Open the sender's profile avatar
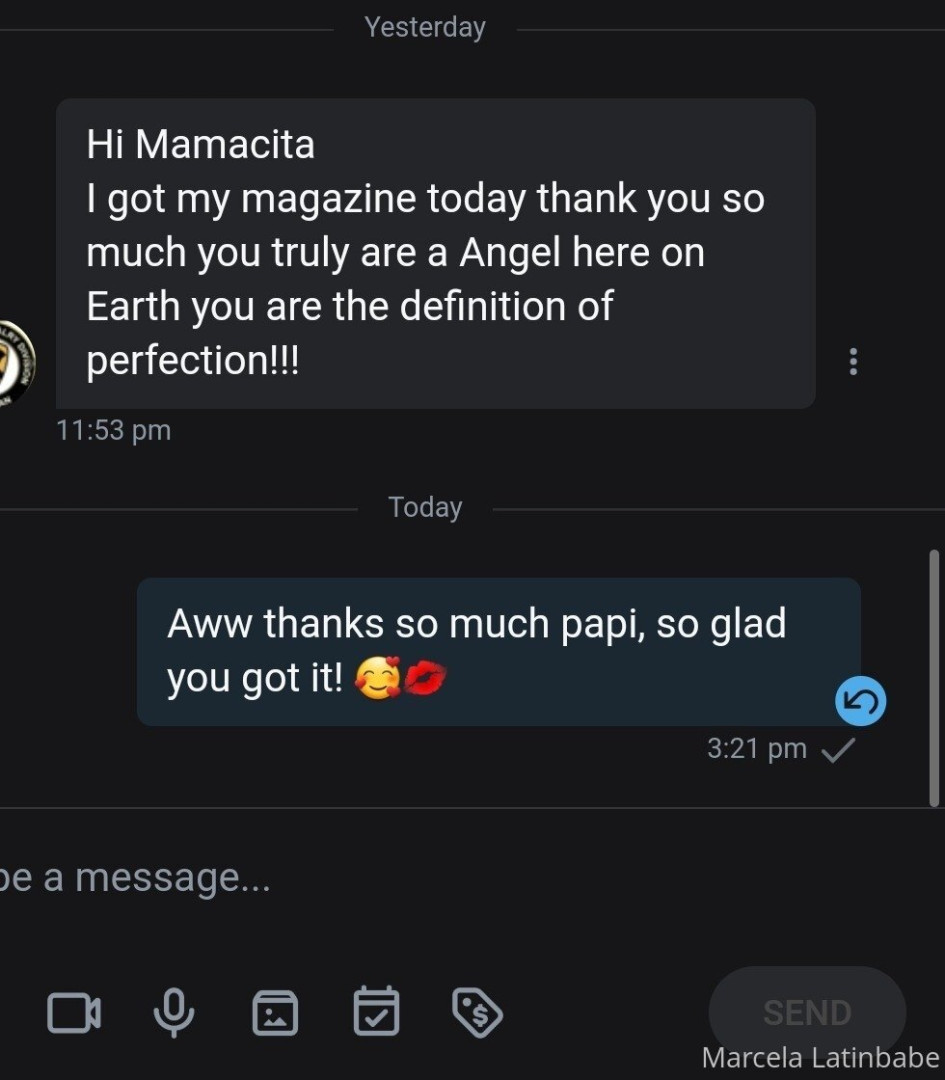 [x=14, y=361]
